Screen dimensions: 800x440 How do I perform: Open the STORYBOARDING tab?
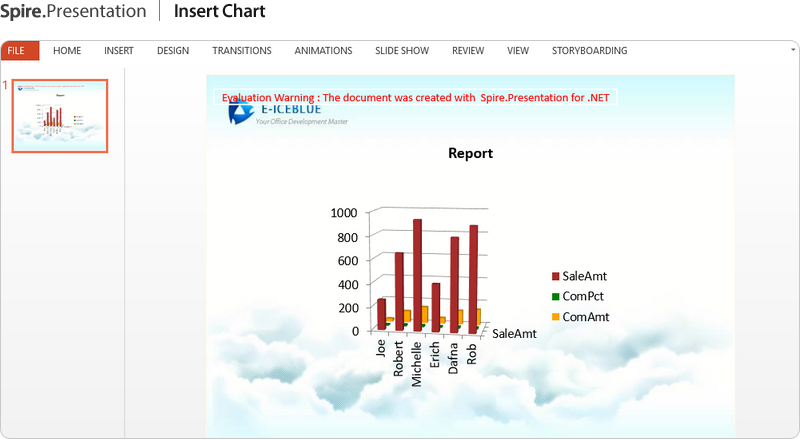point(589,51)
